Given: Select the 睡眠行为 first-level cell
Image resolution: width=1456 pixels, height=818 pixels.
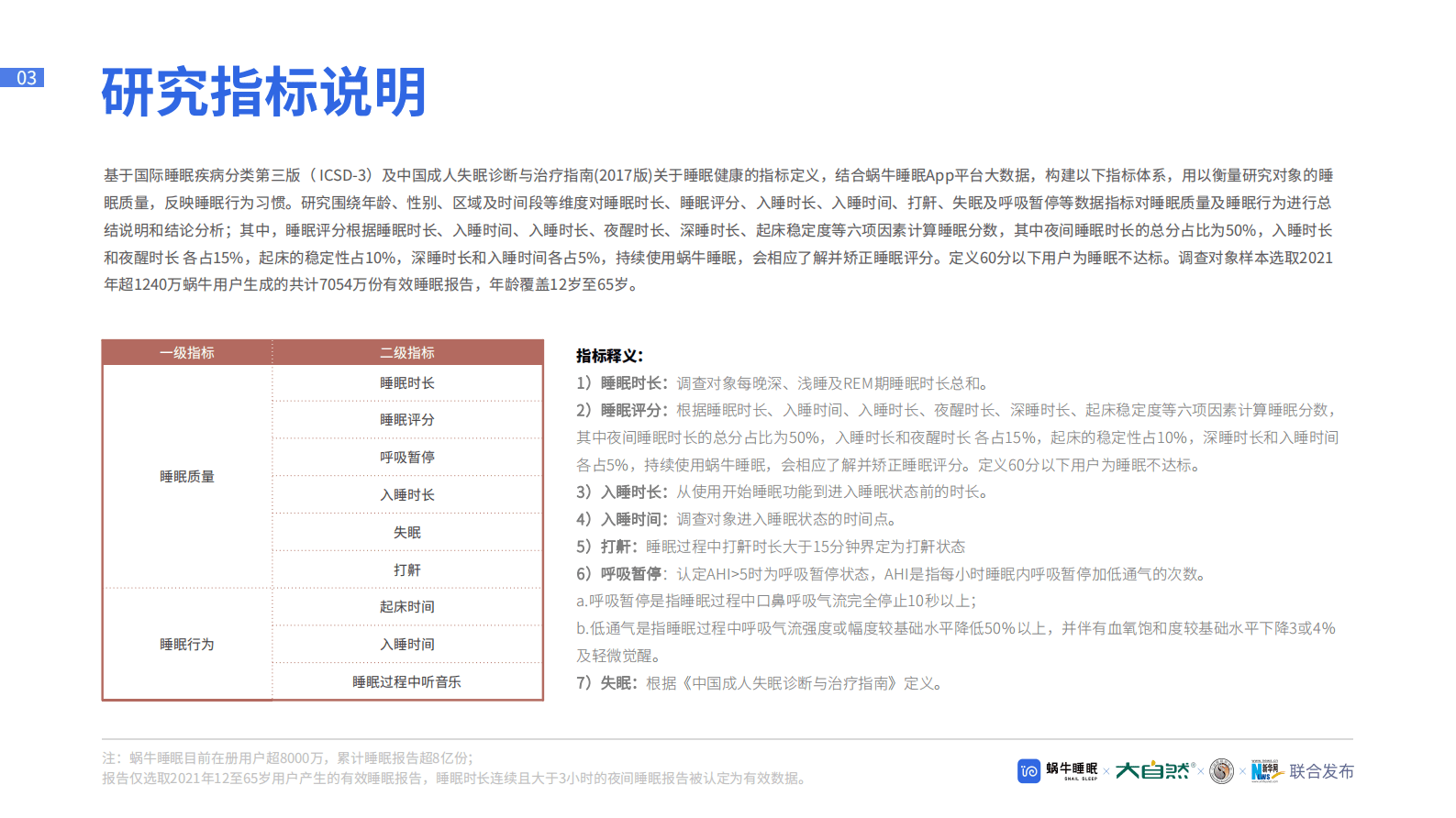Looking at the screenshot, I should pyautogui.click(x=187, y=644).
